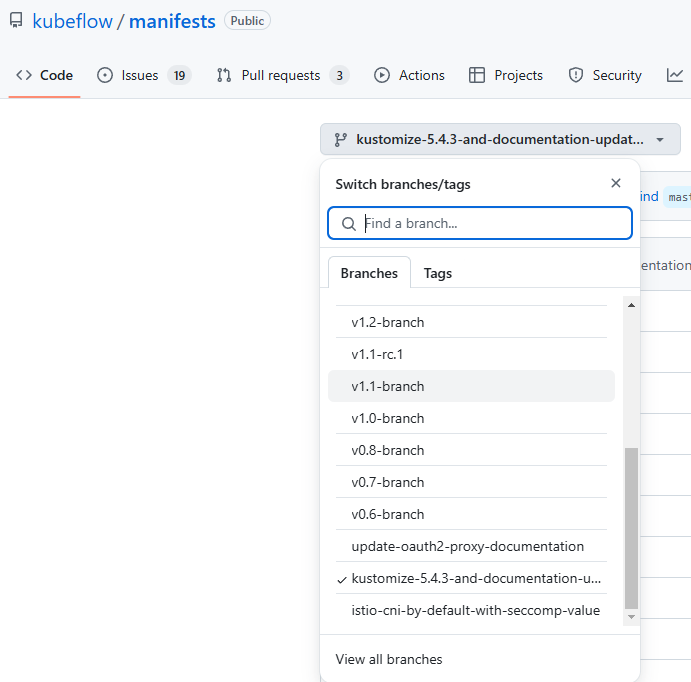Pick v0.7-branch from the list
The image size is (691, 682).
(472, 482)
